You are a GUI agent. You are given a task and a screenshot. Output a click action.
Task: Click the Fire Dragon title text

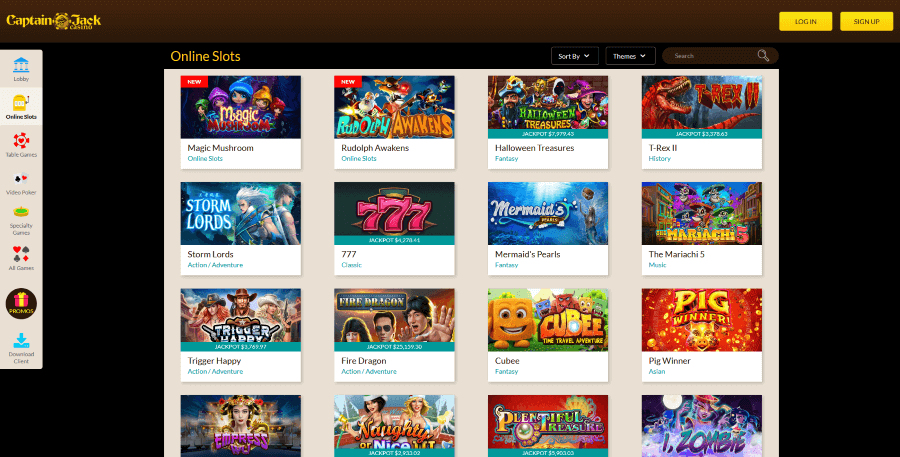[x=363, y=361]
